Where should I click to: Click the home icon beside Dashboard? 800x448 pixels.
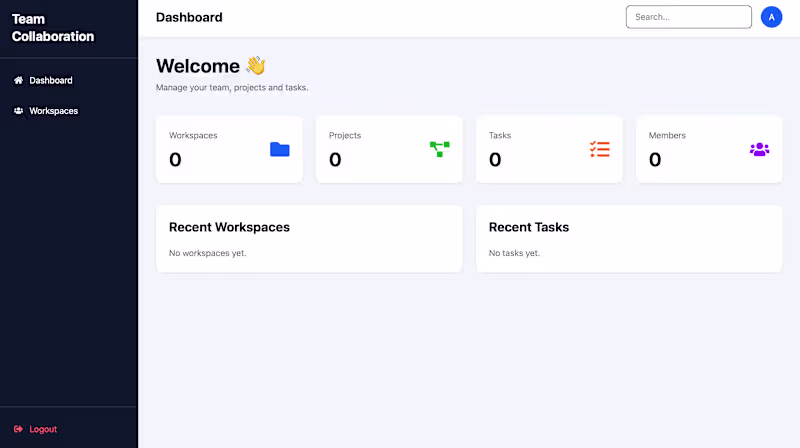(18, 80)
